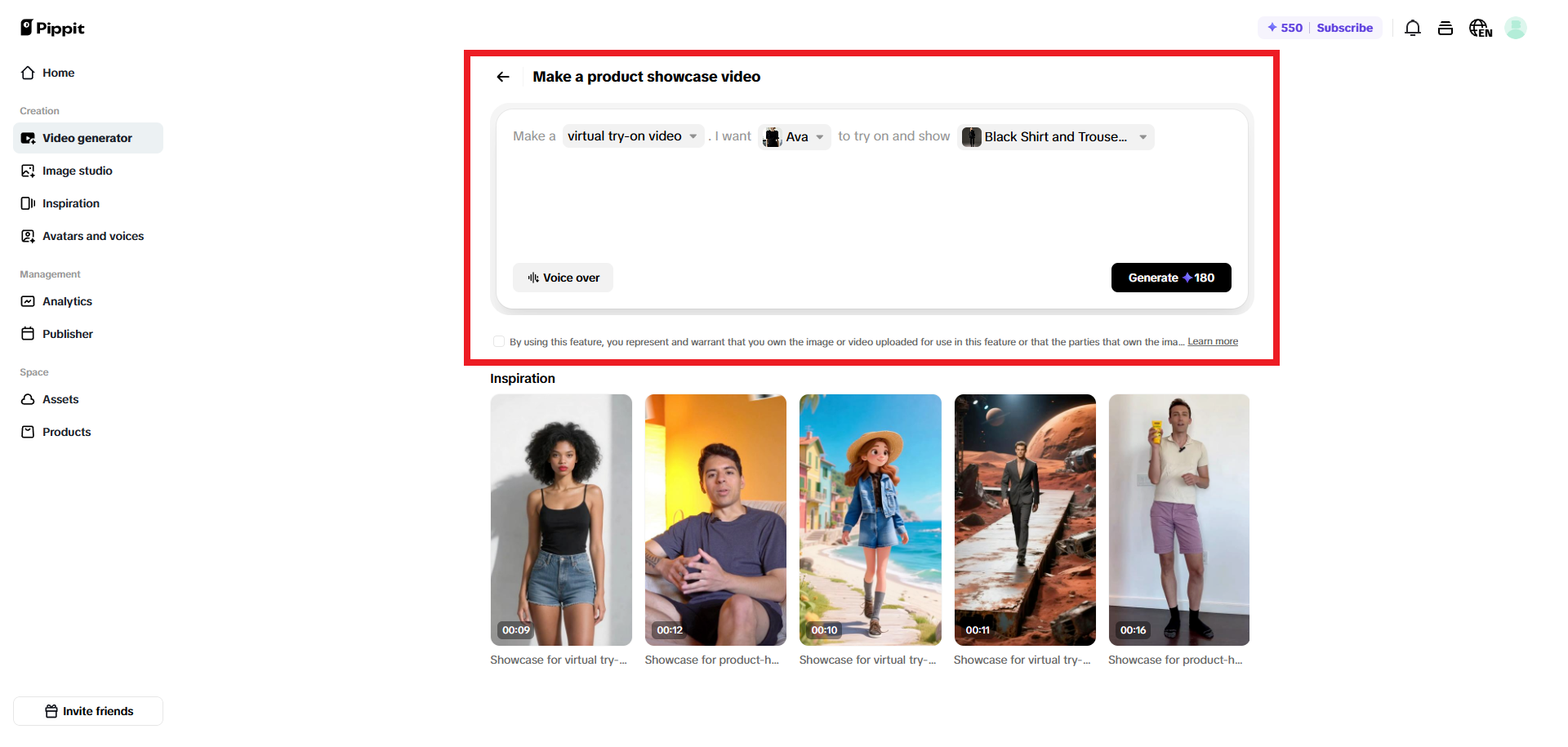Viewport: 1568px width, 747px height.
Task: Open the notifications bell
Action: [x=1413, y=29]
